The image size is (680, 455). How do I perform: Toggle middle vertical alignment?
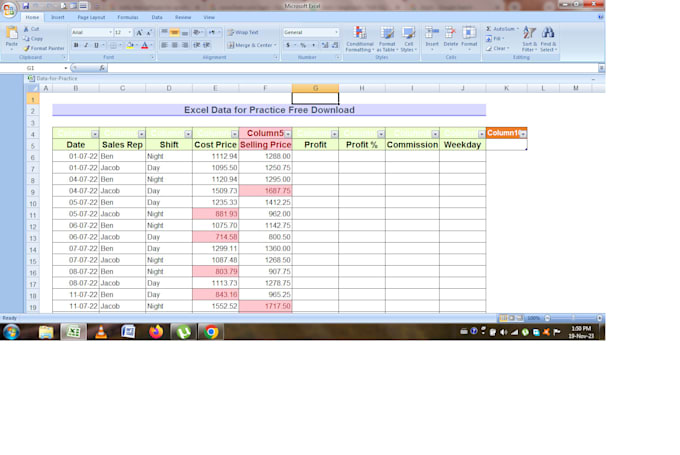click(x=175, y=33)
